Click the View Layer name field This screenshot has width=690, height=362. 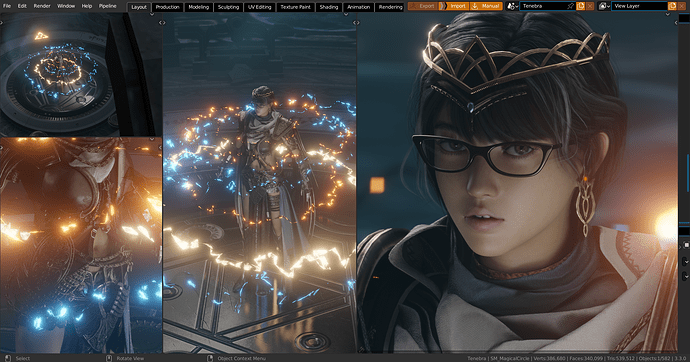639,6
